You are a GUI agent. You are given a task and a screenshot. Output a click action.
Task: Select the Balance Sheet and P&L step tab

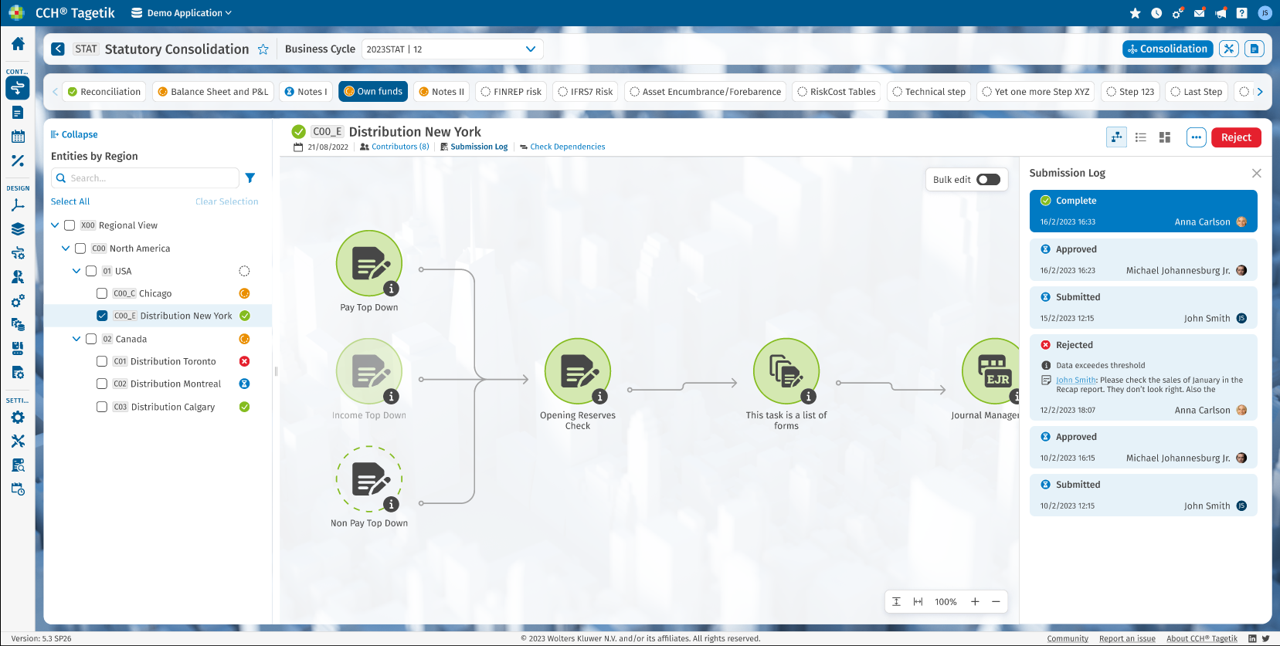[x=213, y=92]
